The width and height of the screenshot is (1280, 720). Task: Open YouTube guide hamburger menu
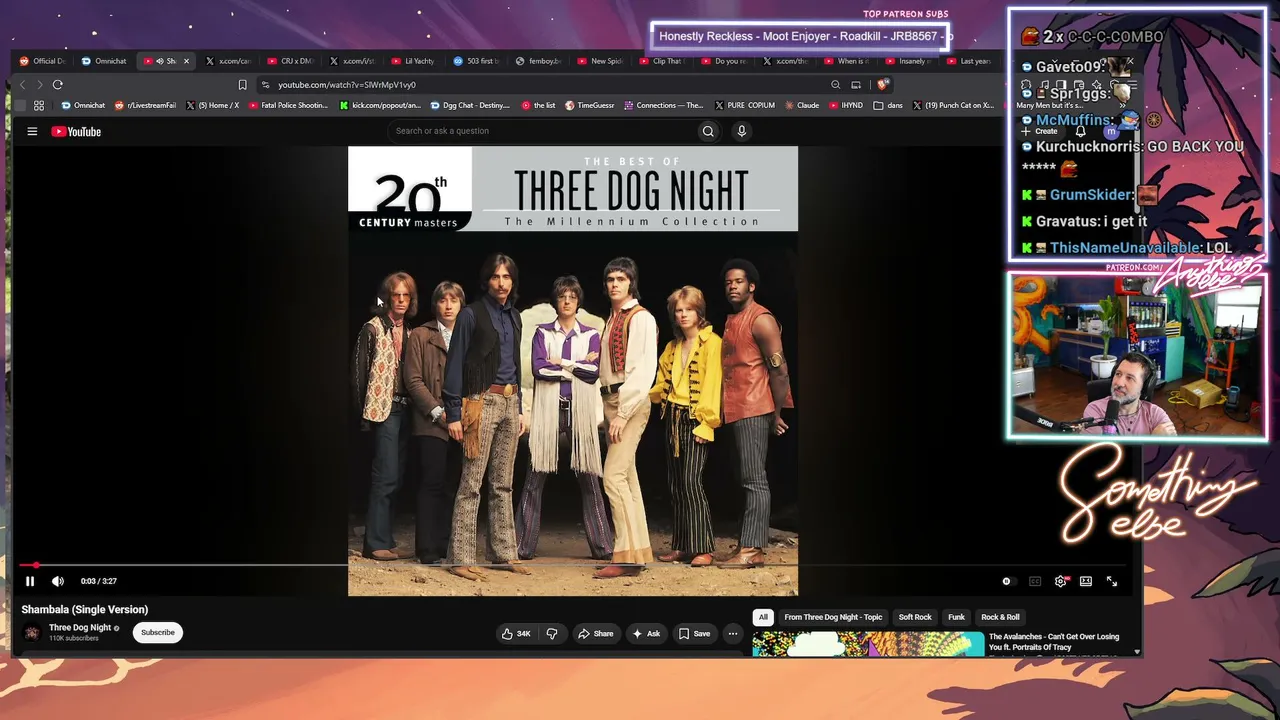pos(32,131)
